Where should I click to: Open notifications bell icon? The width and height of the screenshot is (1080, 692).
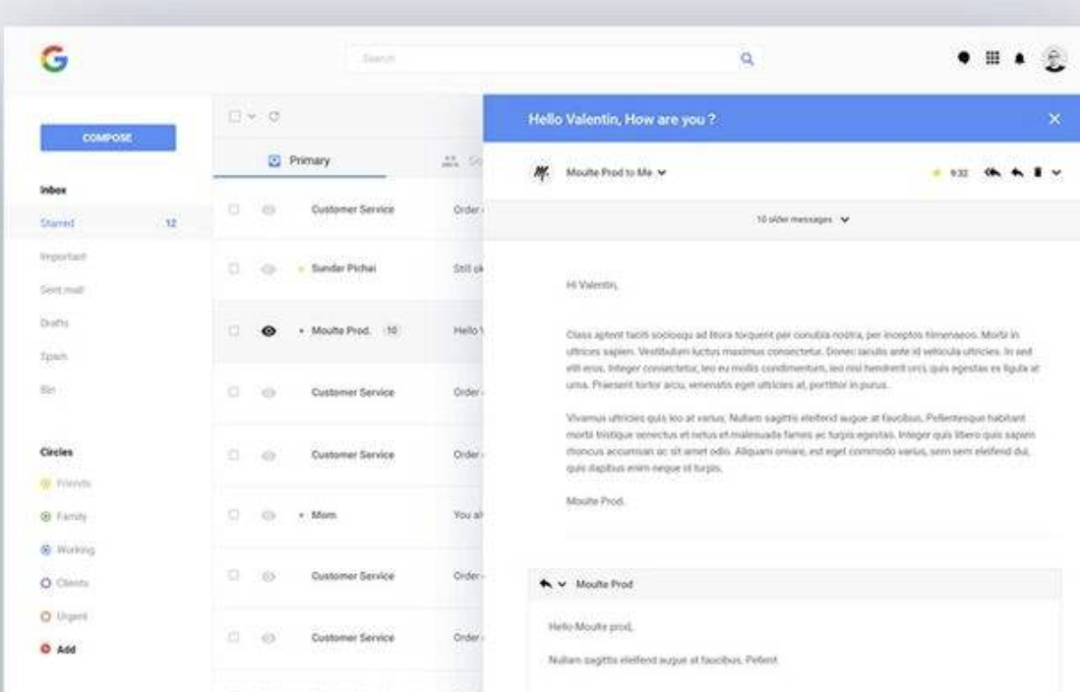[1020, 59]
